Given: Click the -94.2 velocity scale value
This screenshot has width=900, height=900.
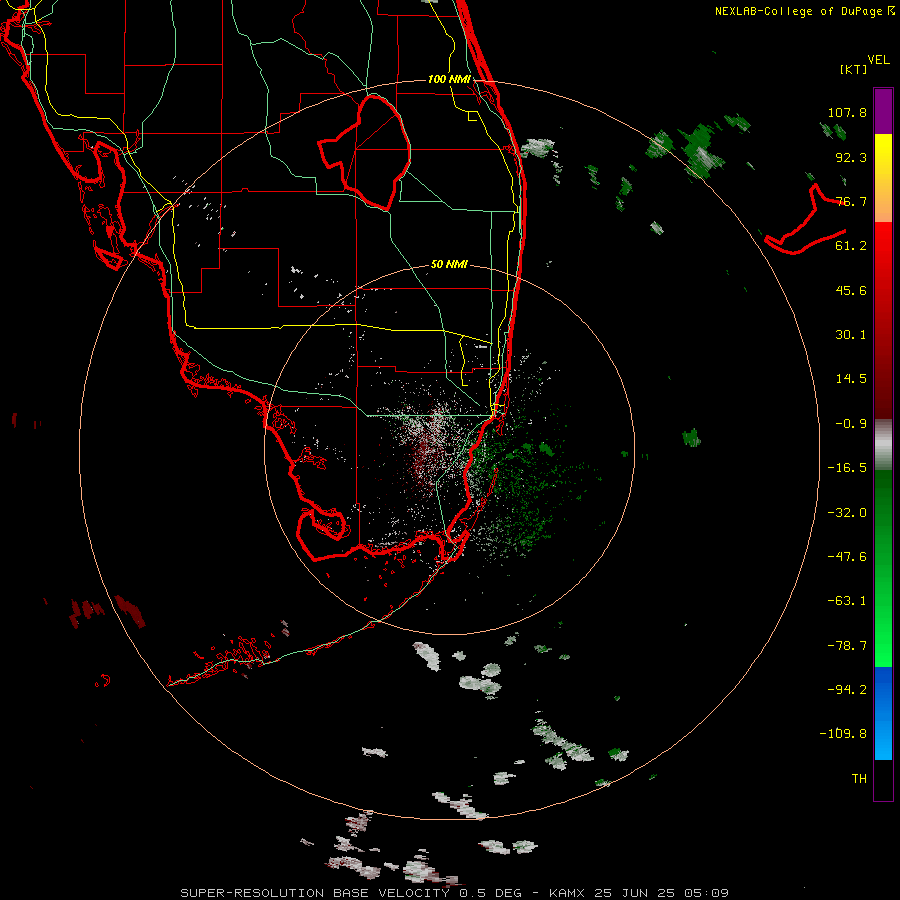Looking at the screenshot, I should (x=847, y=689).
